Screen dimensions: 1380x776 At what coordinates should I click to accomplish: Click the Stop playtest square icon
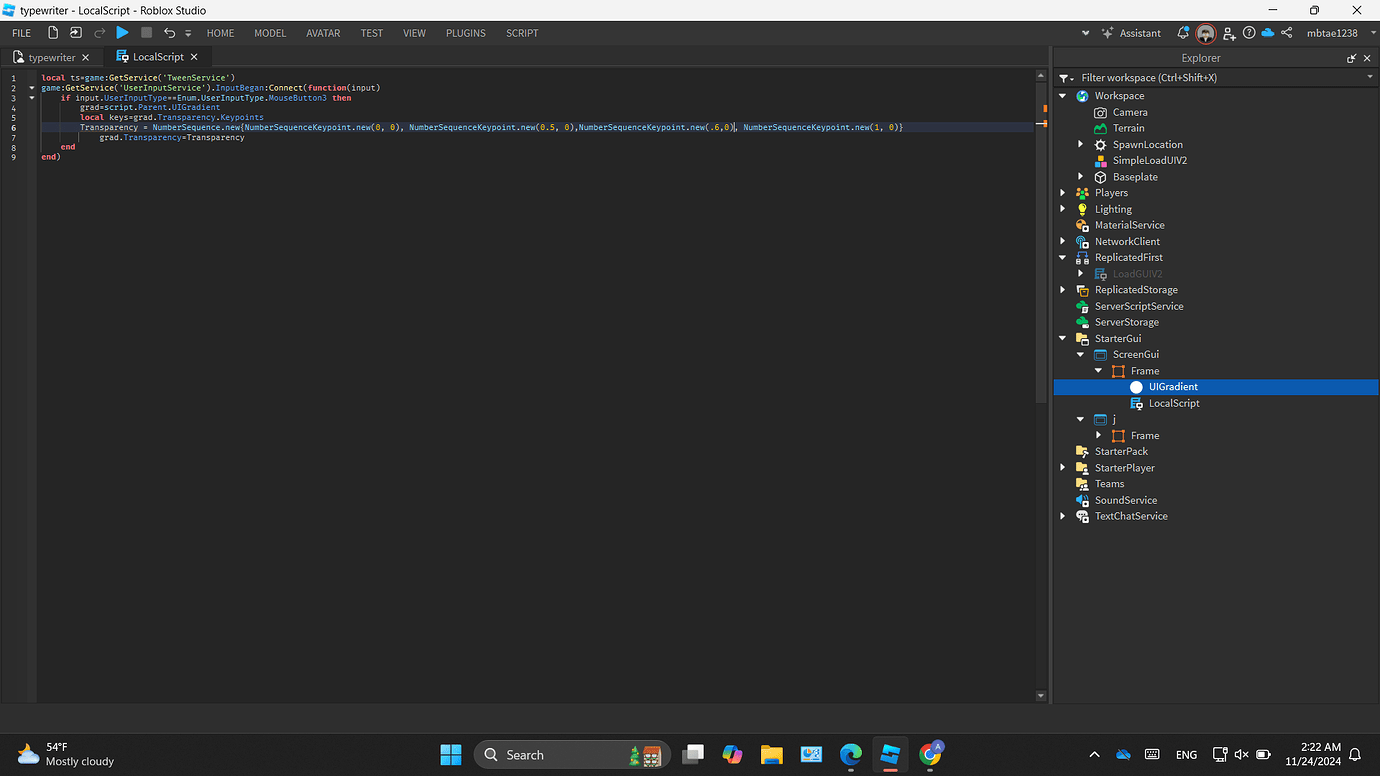pyautogui.click(x=146, y=33)
